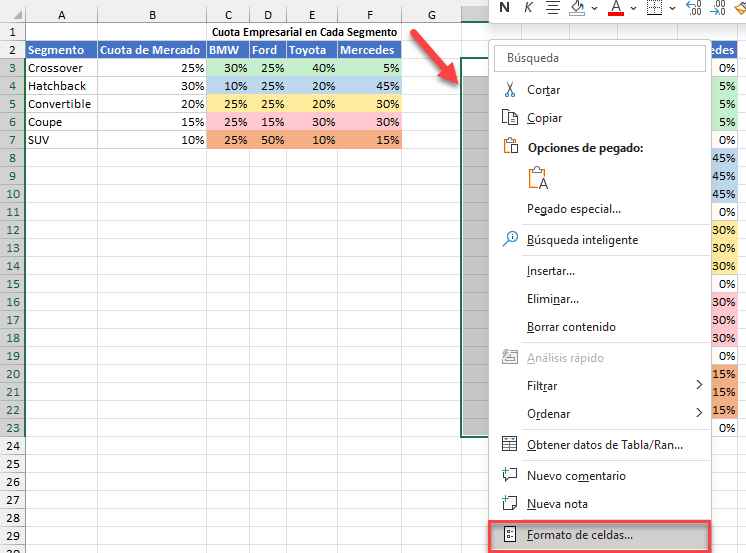Click the paste keep-text-only icon
The height and width of the screenshot is (553, 746).
[x=538, y=178]
